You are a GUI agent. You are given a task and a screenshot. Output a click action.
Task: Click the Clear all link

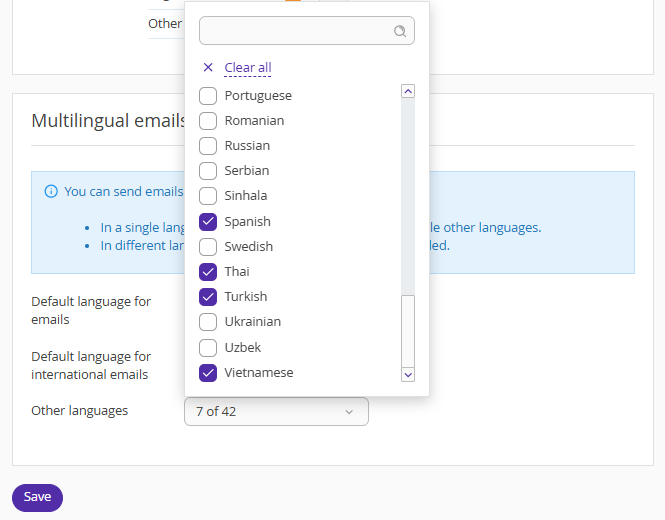pos(248,68)
